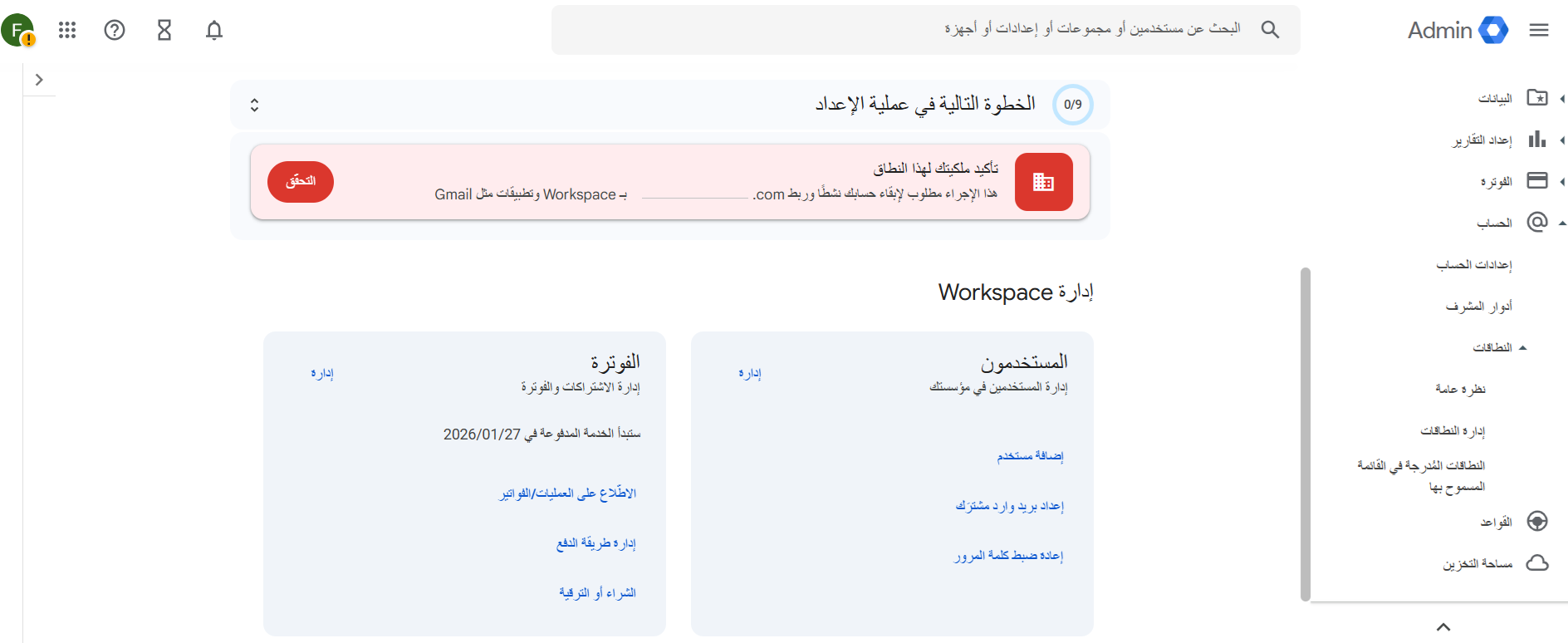Open القواعد menu item
Image resolution: width=1568 pixels, height=643 pixels.
[1496, 523]
